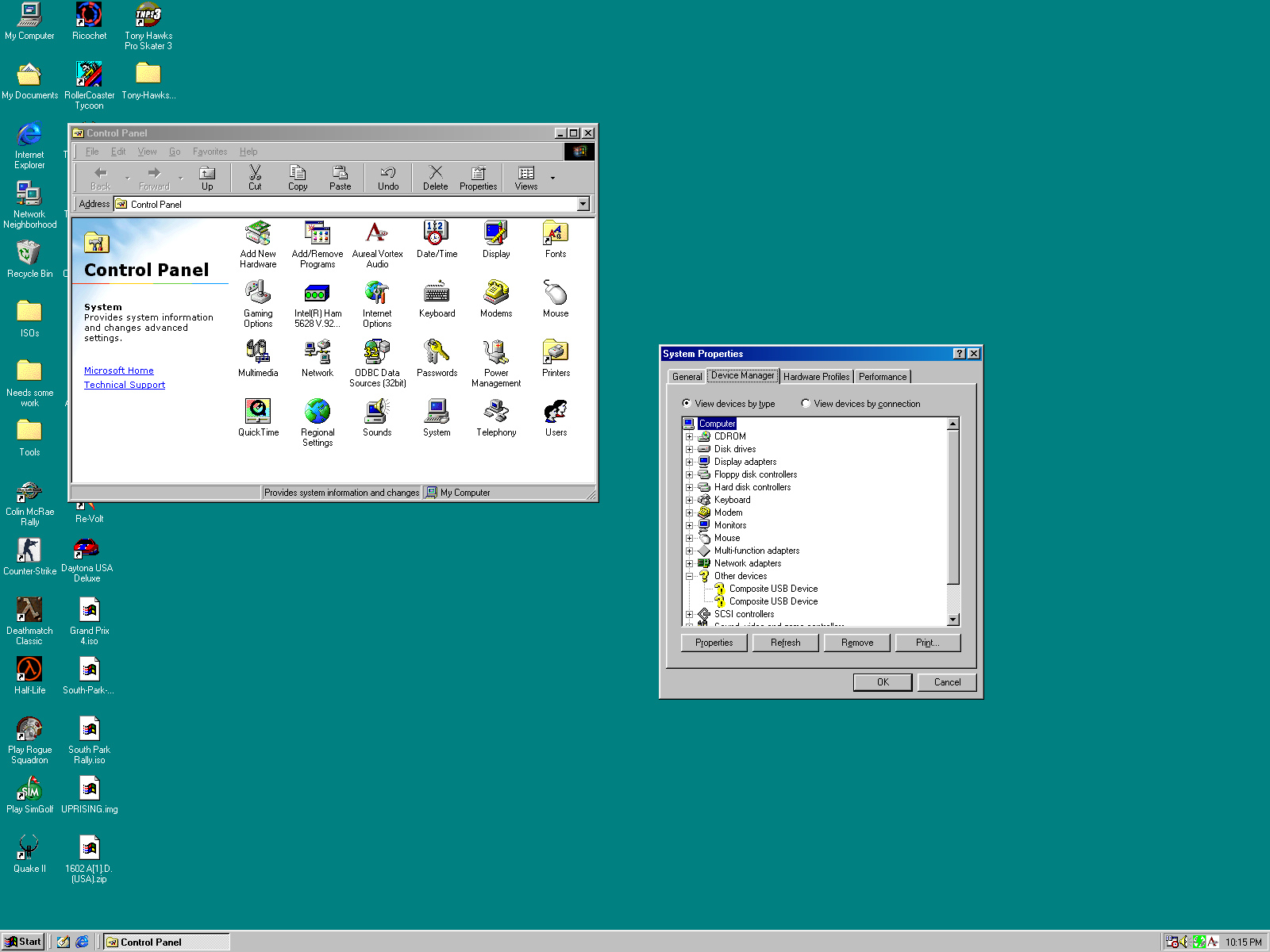Click the device list scrollbar down arrow

pyautogui.click(x=953, y=620)
